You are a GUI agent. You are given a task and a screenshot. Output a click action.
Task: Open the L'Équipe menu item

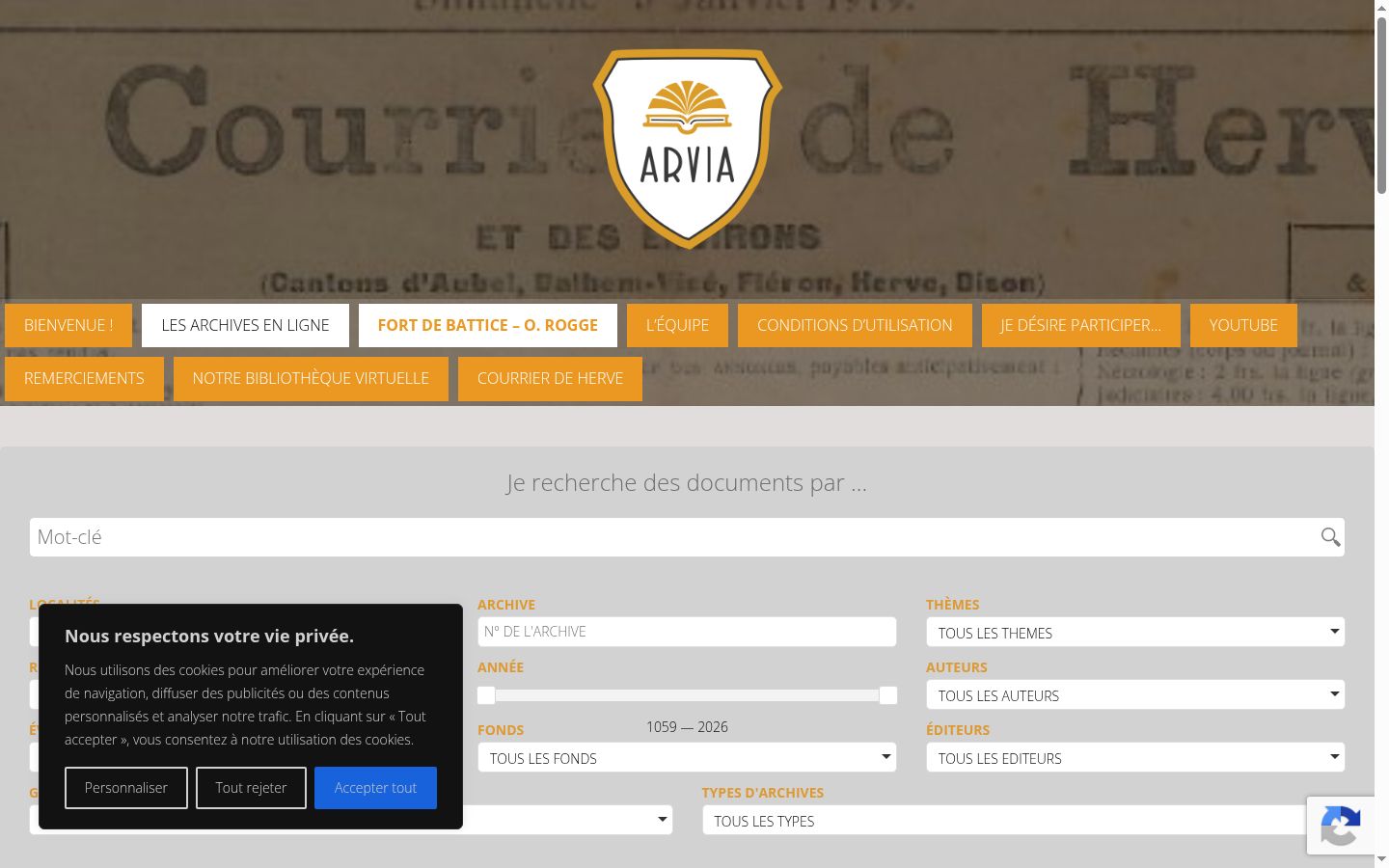tap(677, 325)
